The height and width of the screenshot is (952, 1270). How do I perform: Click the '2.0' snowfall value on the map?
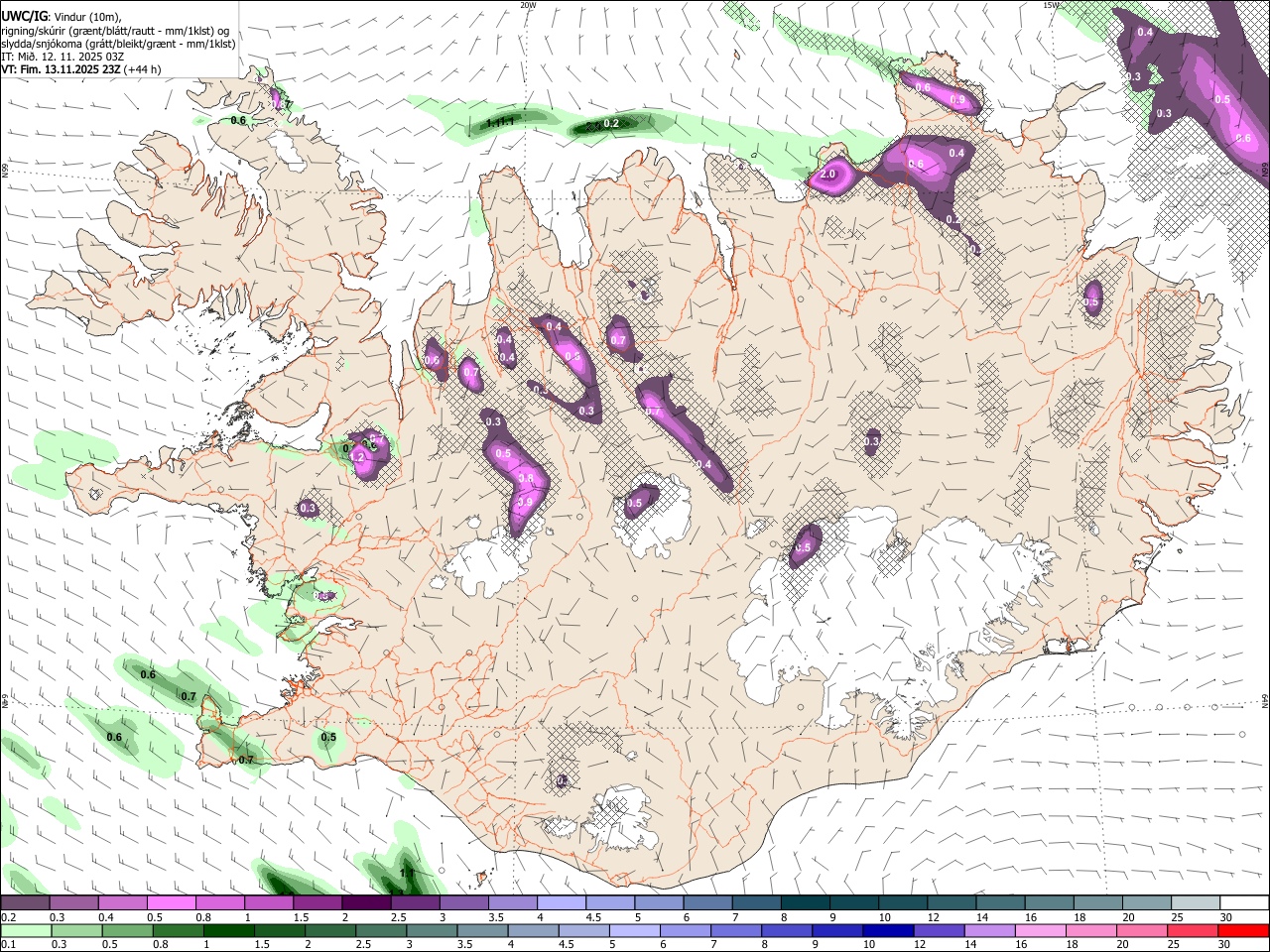point(828,175)
